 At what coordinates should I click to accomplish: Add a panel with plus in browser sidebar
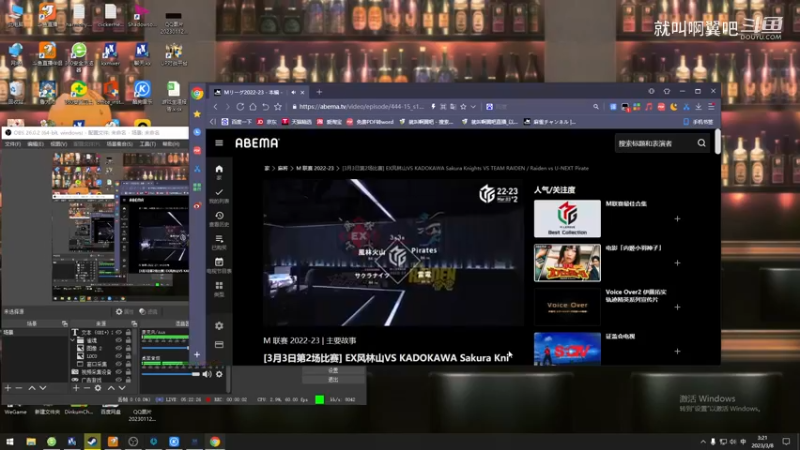(x=197, y=355)
